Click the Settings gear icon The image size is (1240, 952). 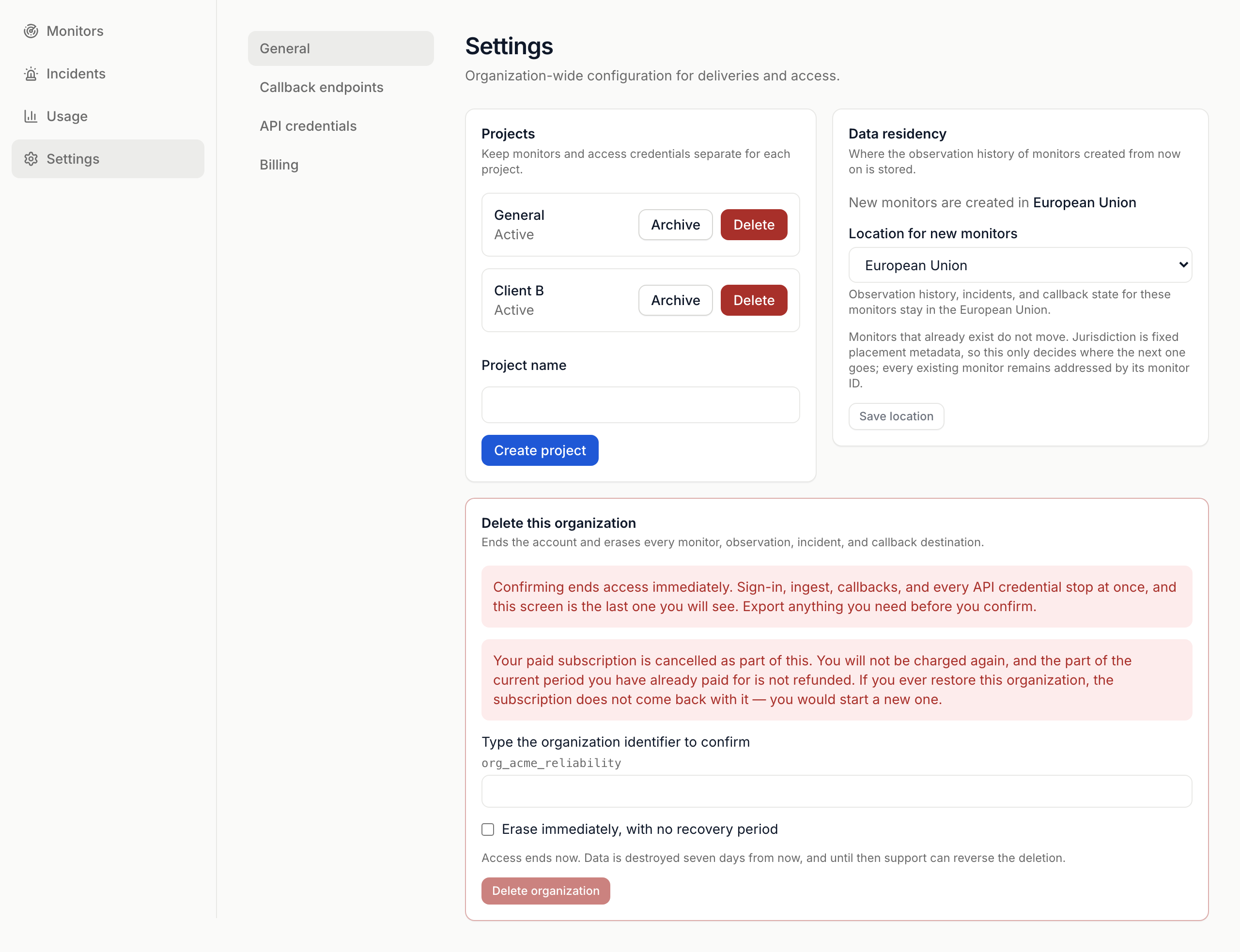(31, 159)
